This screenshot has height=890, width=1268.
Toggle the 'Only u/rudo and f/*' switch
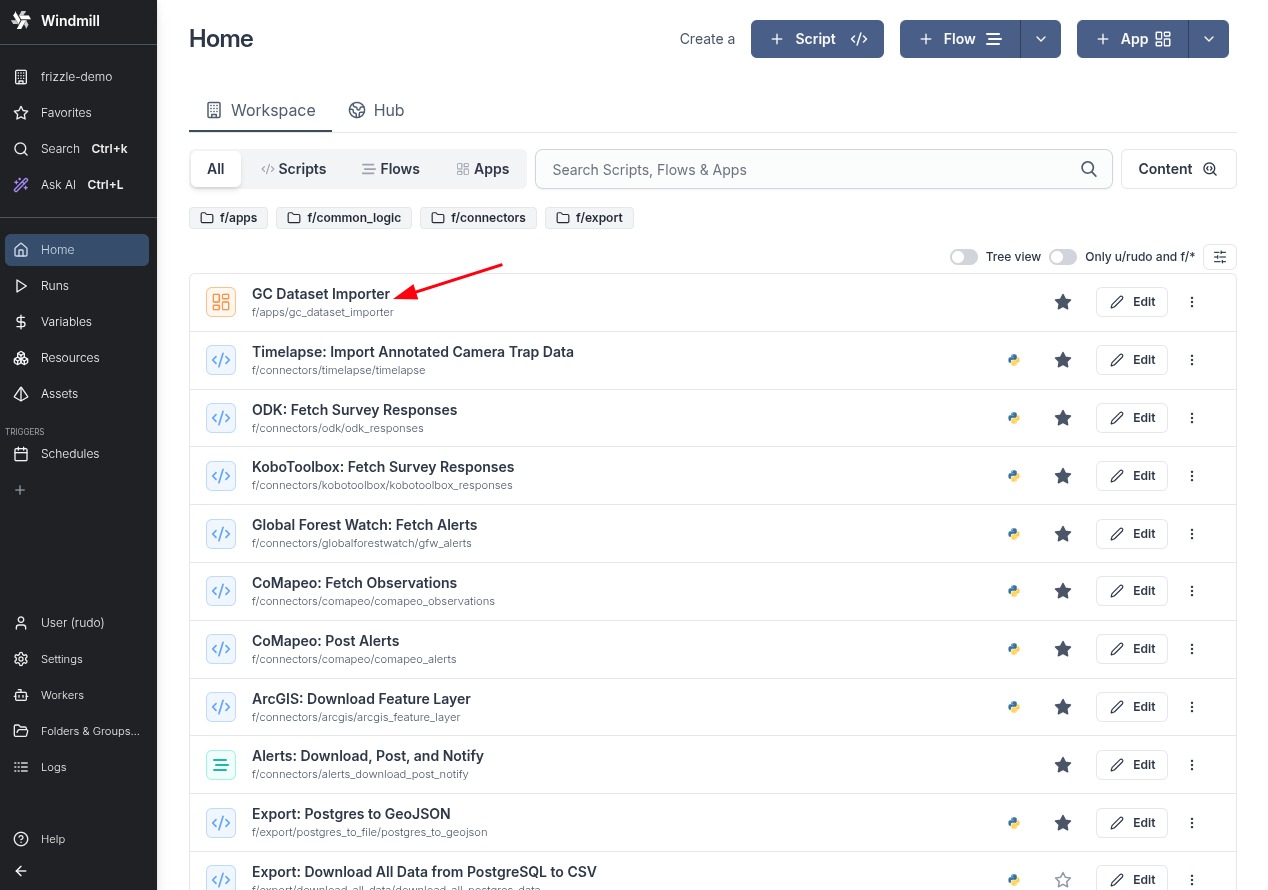point(1063,257)
